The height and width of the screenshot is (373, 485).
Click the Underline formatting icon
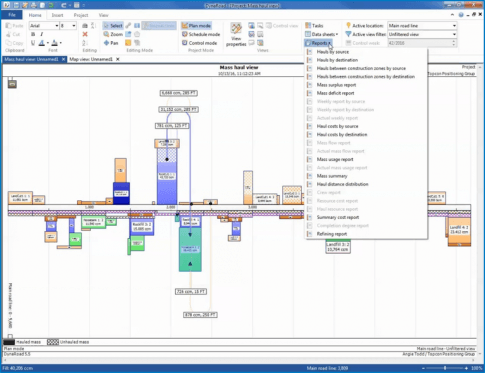click(x=33, y=43)
